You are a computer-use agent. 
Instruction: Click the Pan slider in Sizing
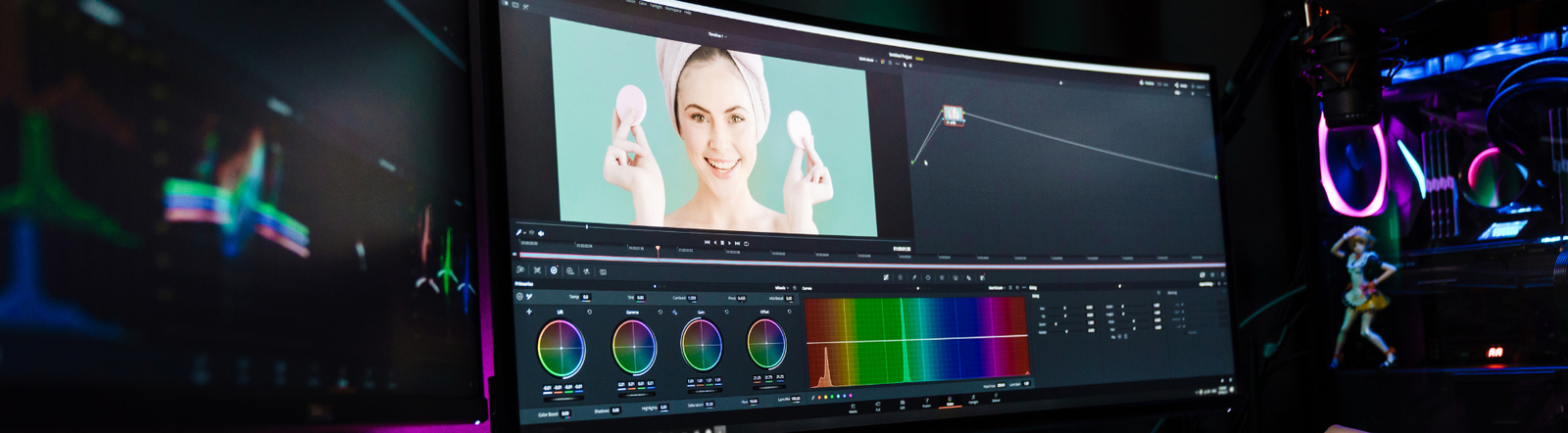click(1066, 308)
